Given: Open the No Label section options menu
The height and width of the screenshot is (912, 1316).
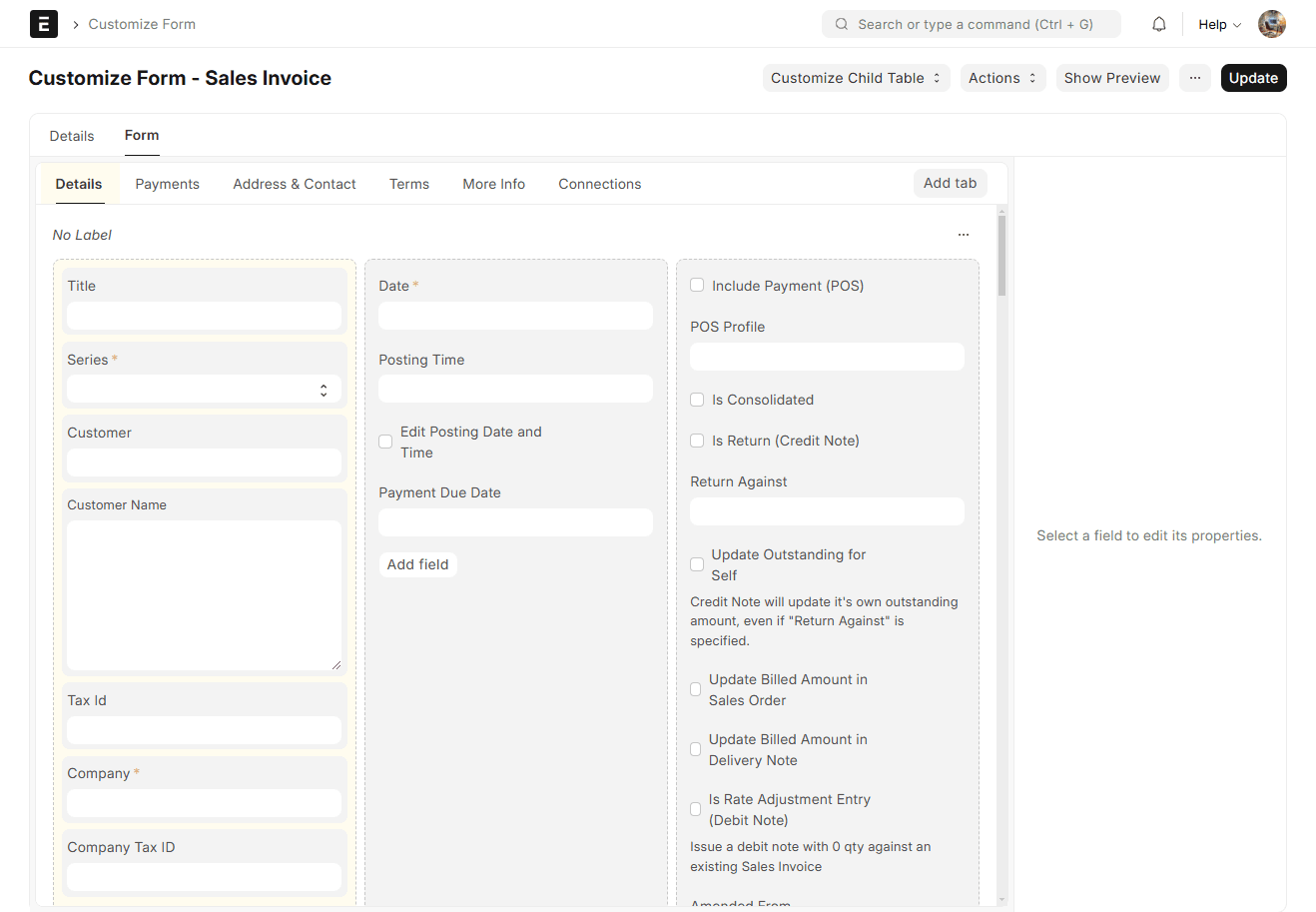Looking at the screenshot, I should coord(964,235).
